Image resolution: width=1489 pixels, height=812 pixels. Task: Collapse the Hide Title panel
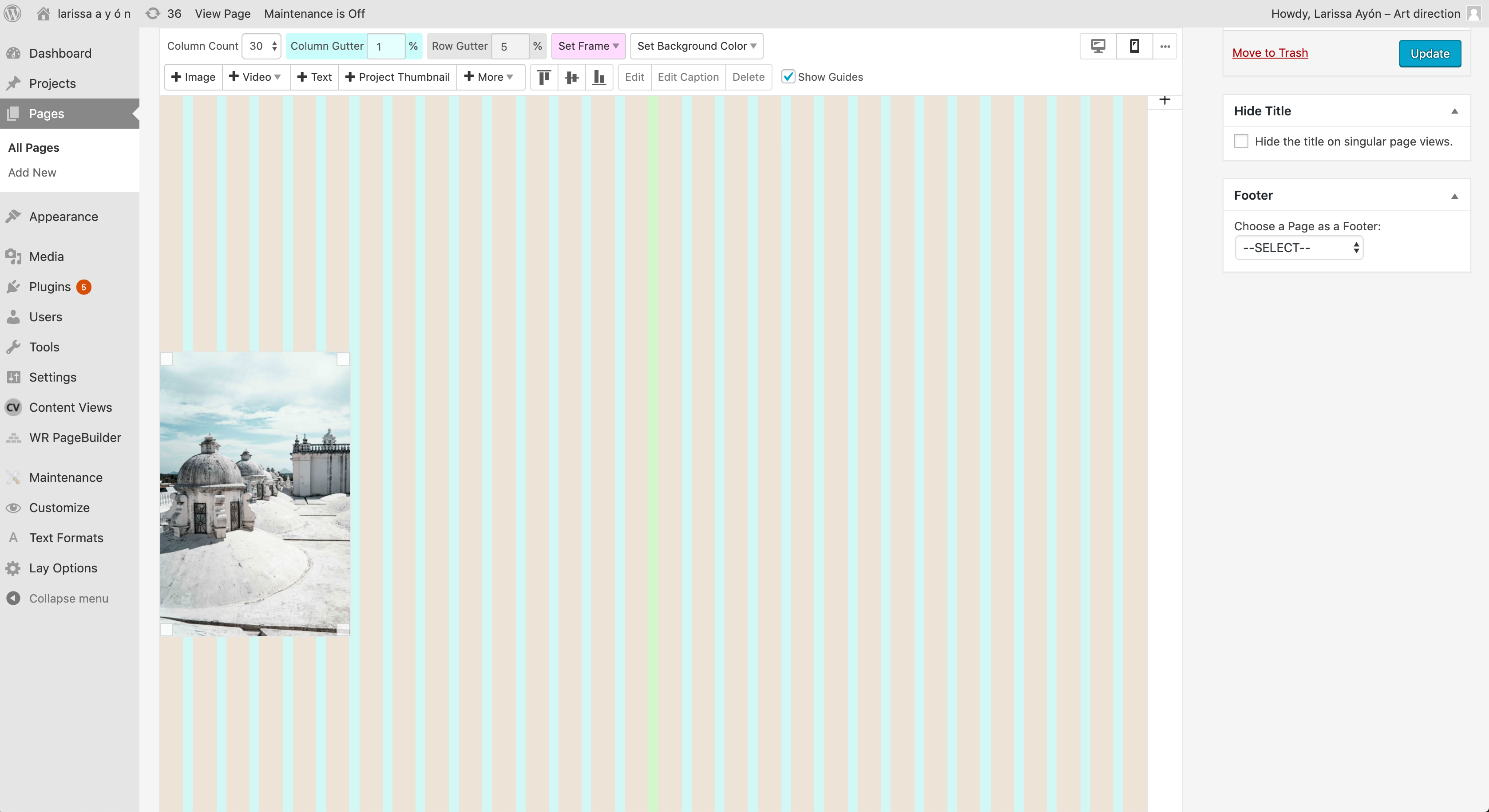point(1454,111)
